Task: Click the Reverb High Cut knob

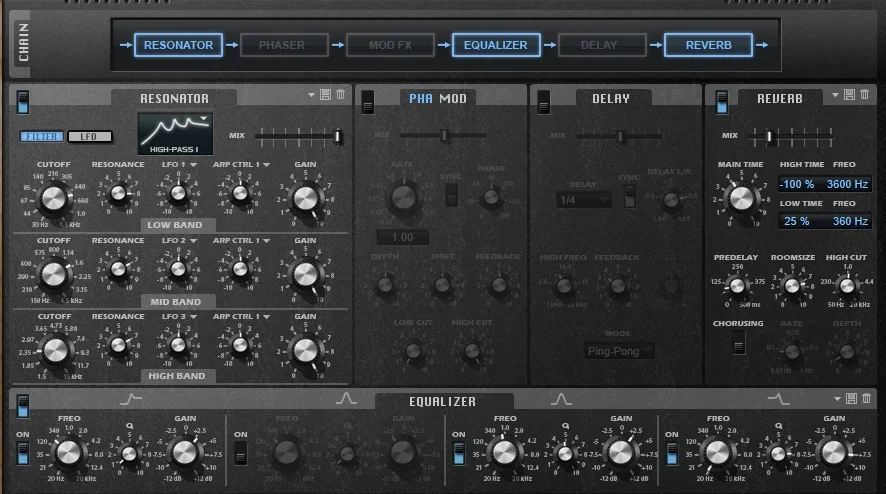Action: (847, 286)
